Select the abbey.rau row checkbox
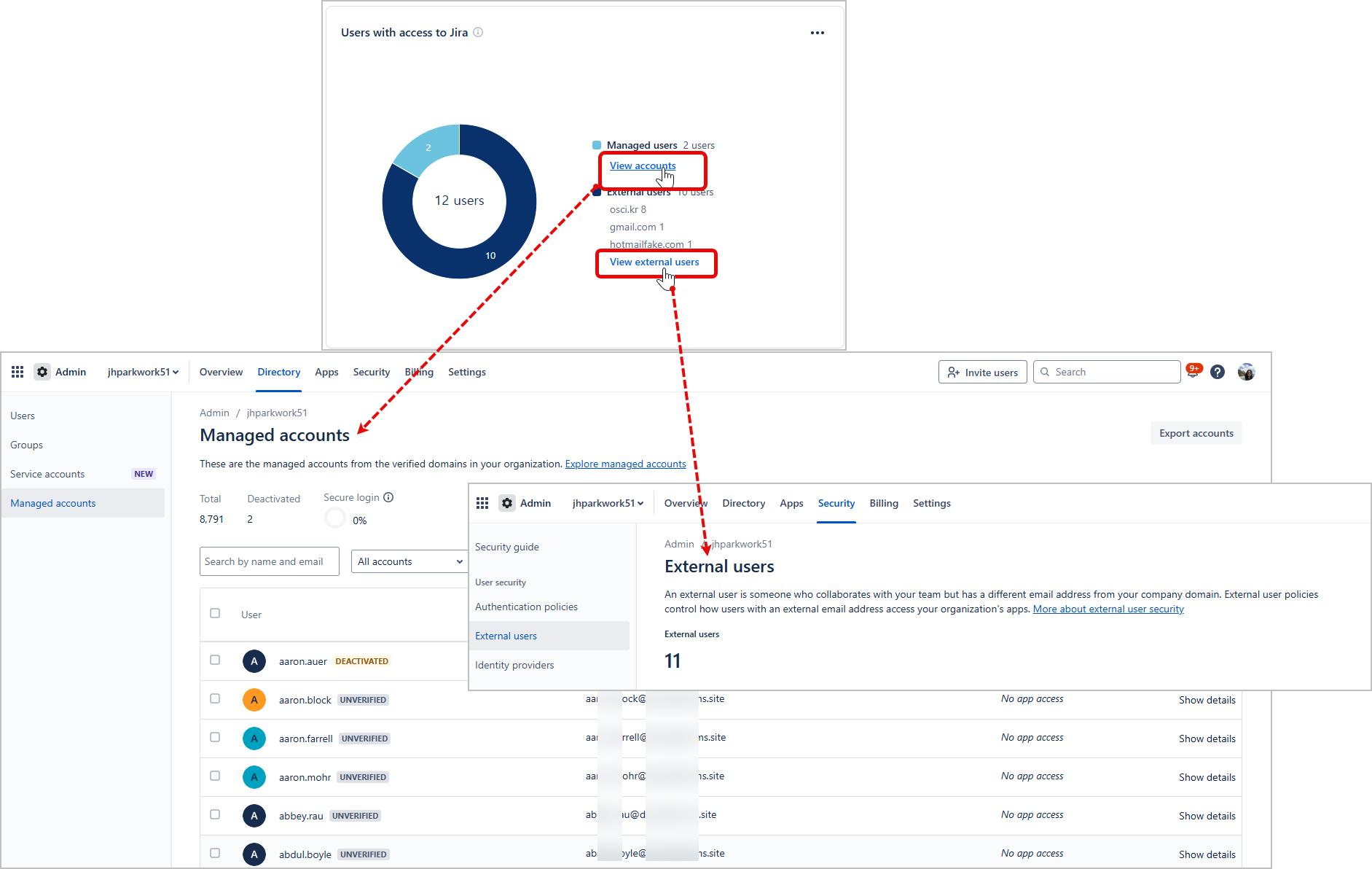The width and height of the screenshot is (1372, 869). coord(215,814)
